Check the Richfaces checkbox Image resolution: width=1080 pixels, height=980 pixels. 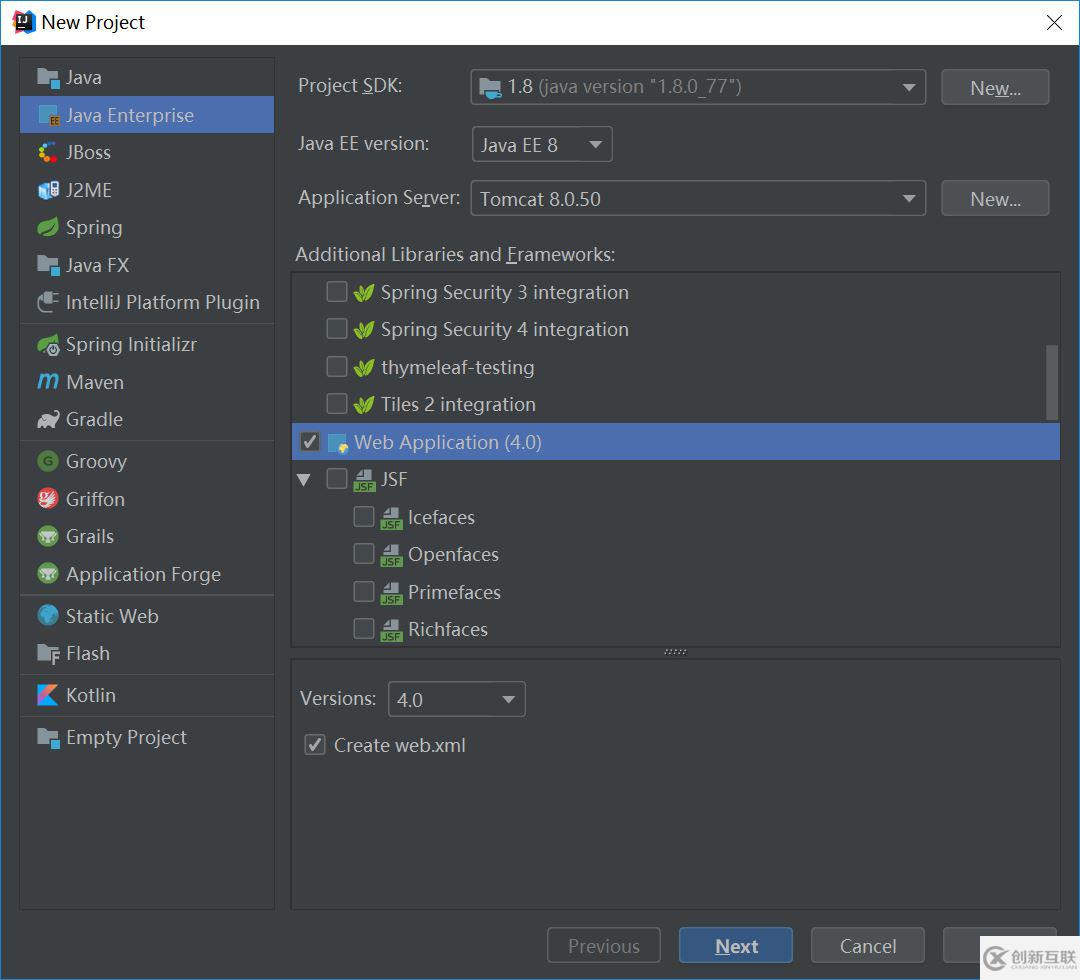364,629
